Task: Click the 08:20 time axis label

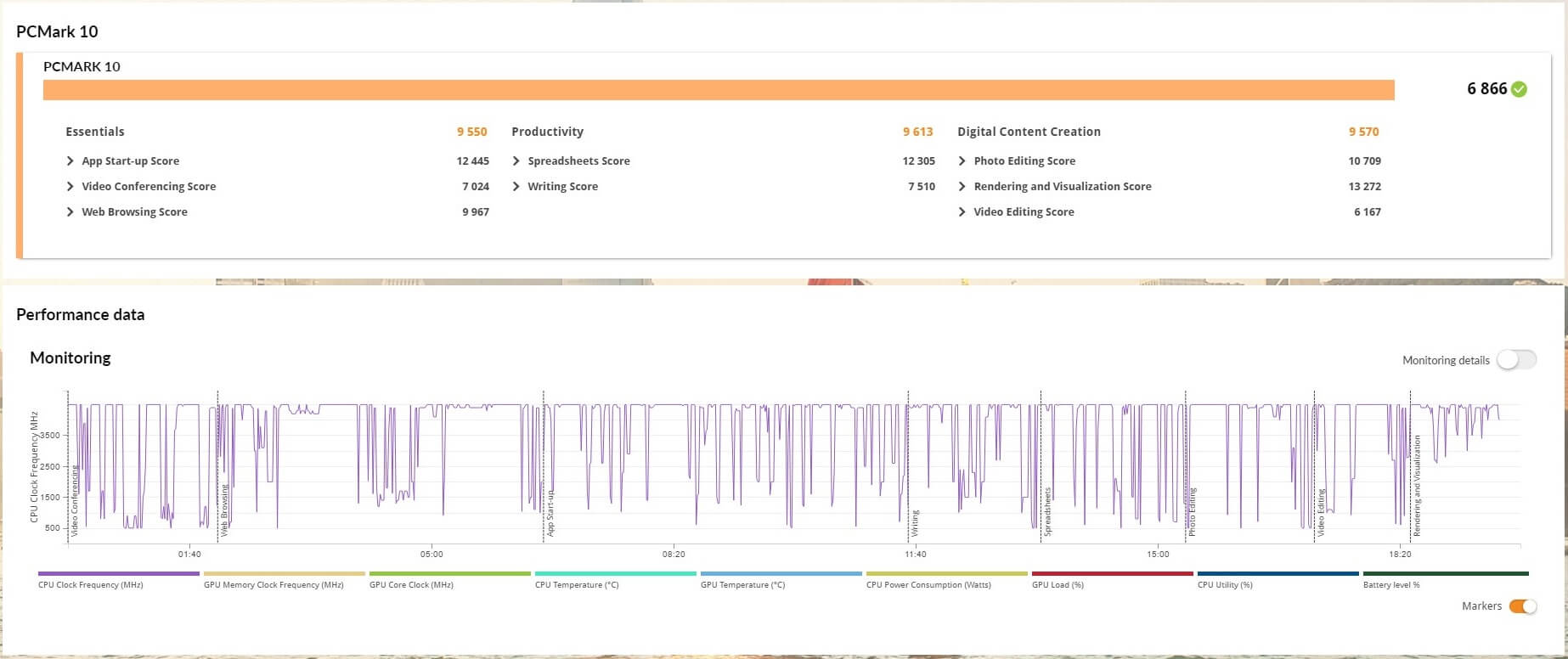Action: pos(674,554)
